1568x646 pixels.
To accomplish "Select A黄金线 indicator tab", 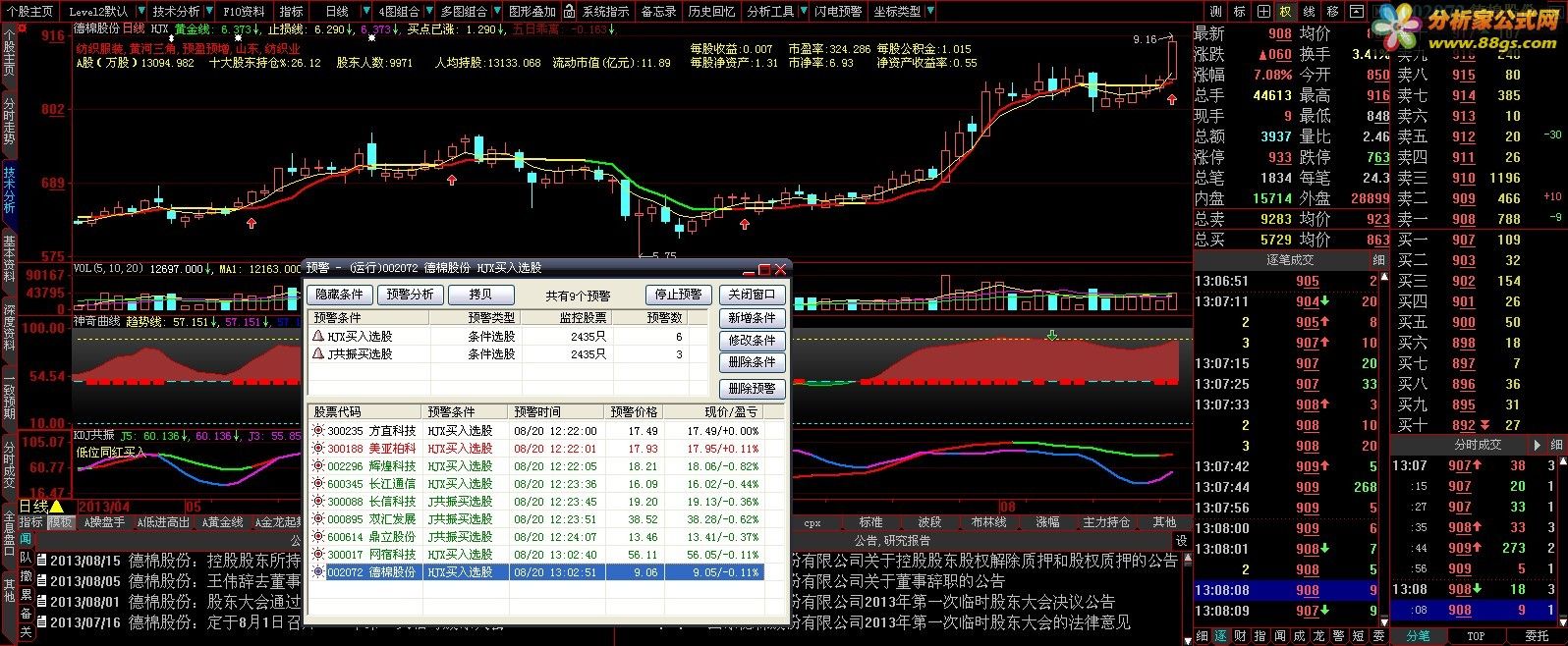I will coord(223,522).
